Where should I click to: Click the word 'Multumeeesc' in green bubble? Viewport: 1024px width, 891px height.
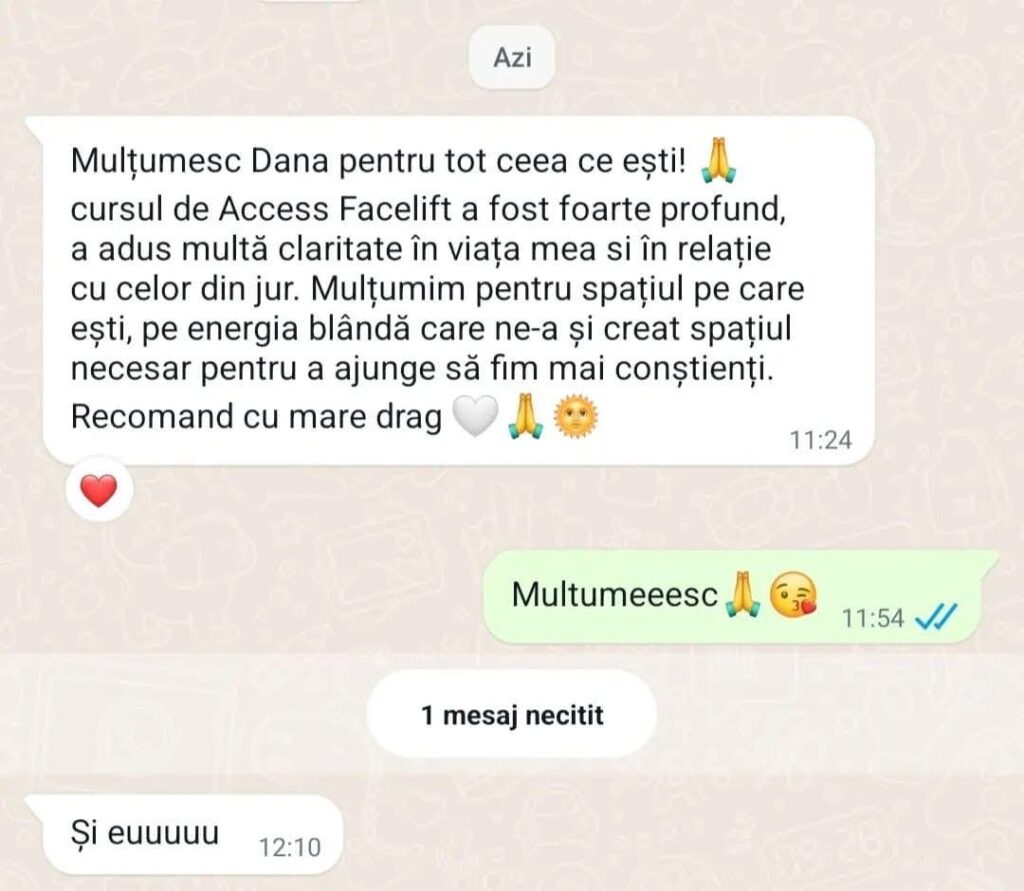click(615, 595)
